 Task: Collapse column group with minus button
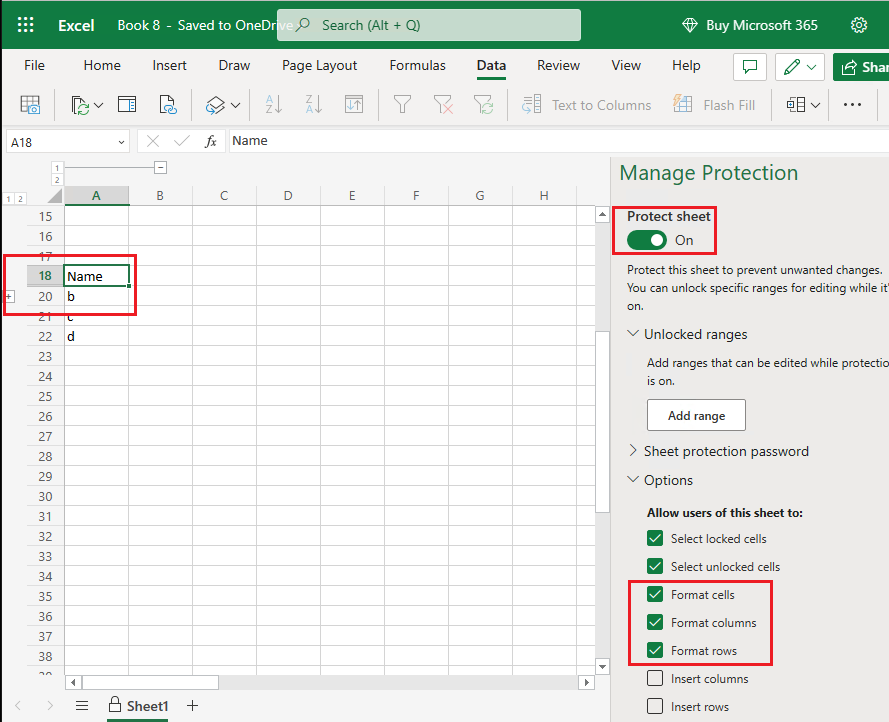coord(160,168)
